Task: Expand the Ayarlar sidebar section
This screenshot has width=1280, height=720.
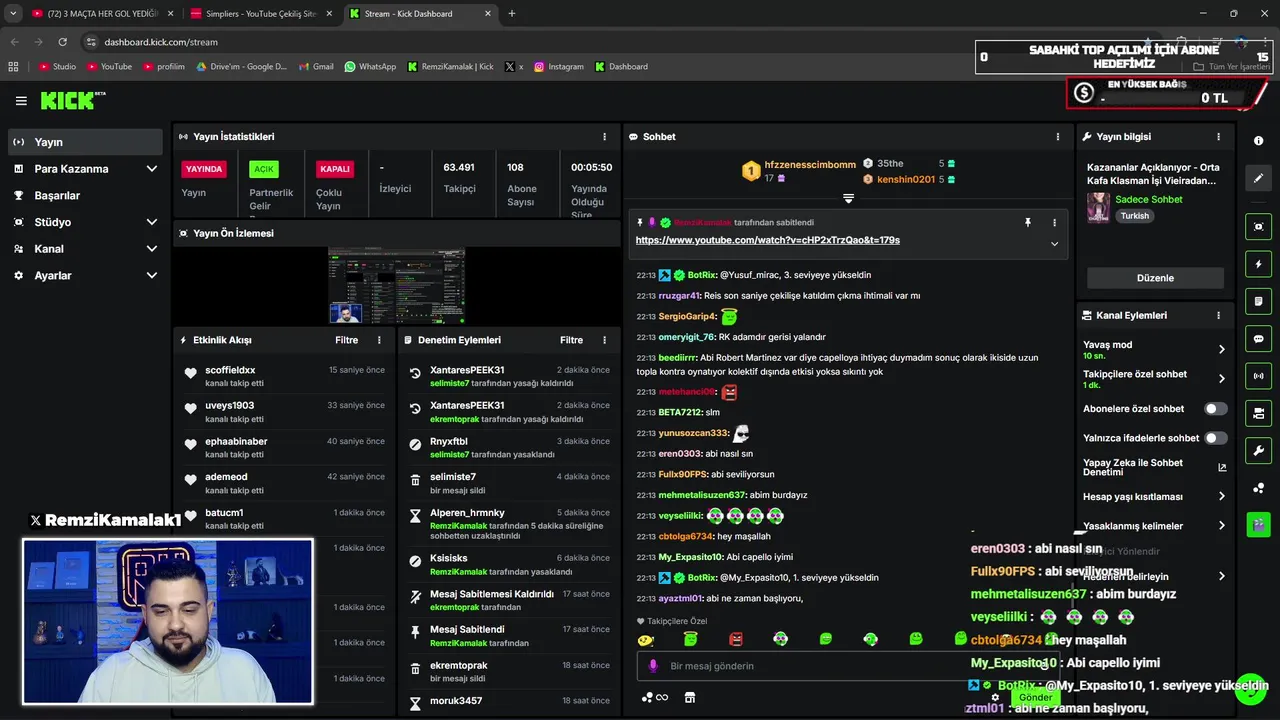Action: [152, 275]
